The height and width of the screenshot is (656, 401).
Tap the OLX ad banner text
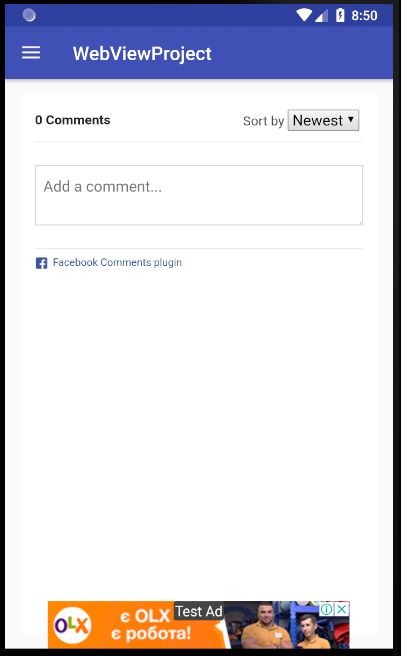(151, 625)
